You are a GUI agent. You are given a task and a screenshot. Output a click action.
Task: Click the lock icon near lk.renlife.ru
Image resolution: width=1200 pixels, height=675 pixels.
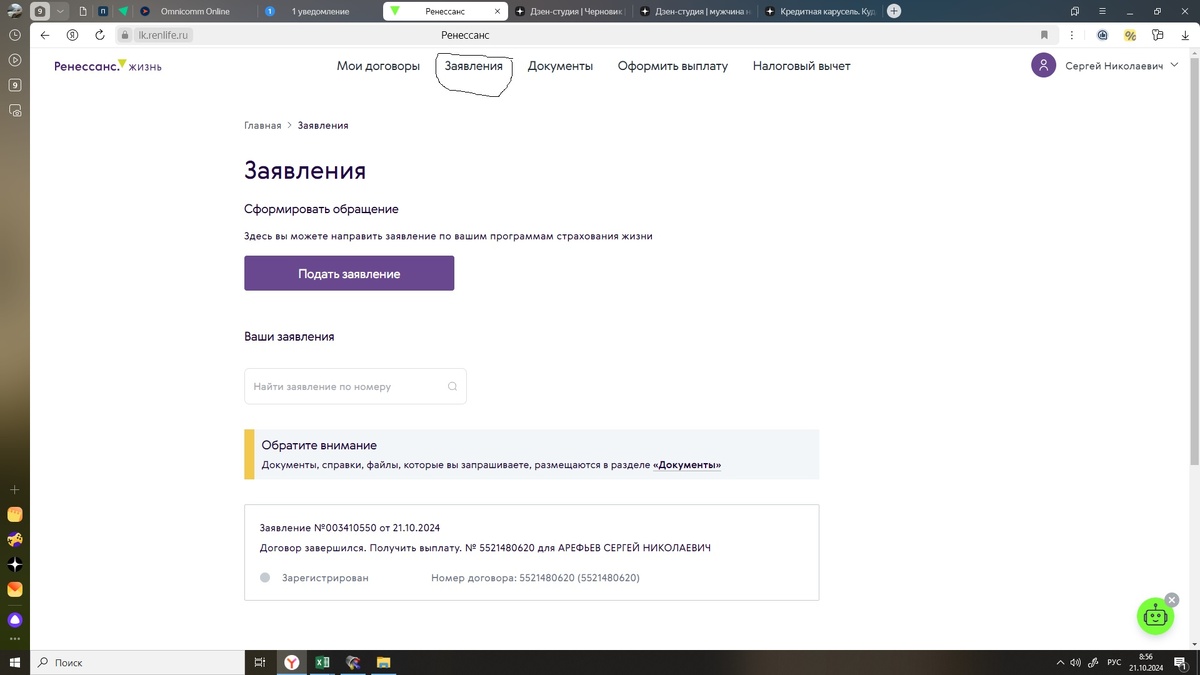tap(122, 34)
